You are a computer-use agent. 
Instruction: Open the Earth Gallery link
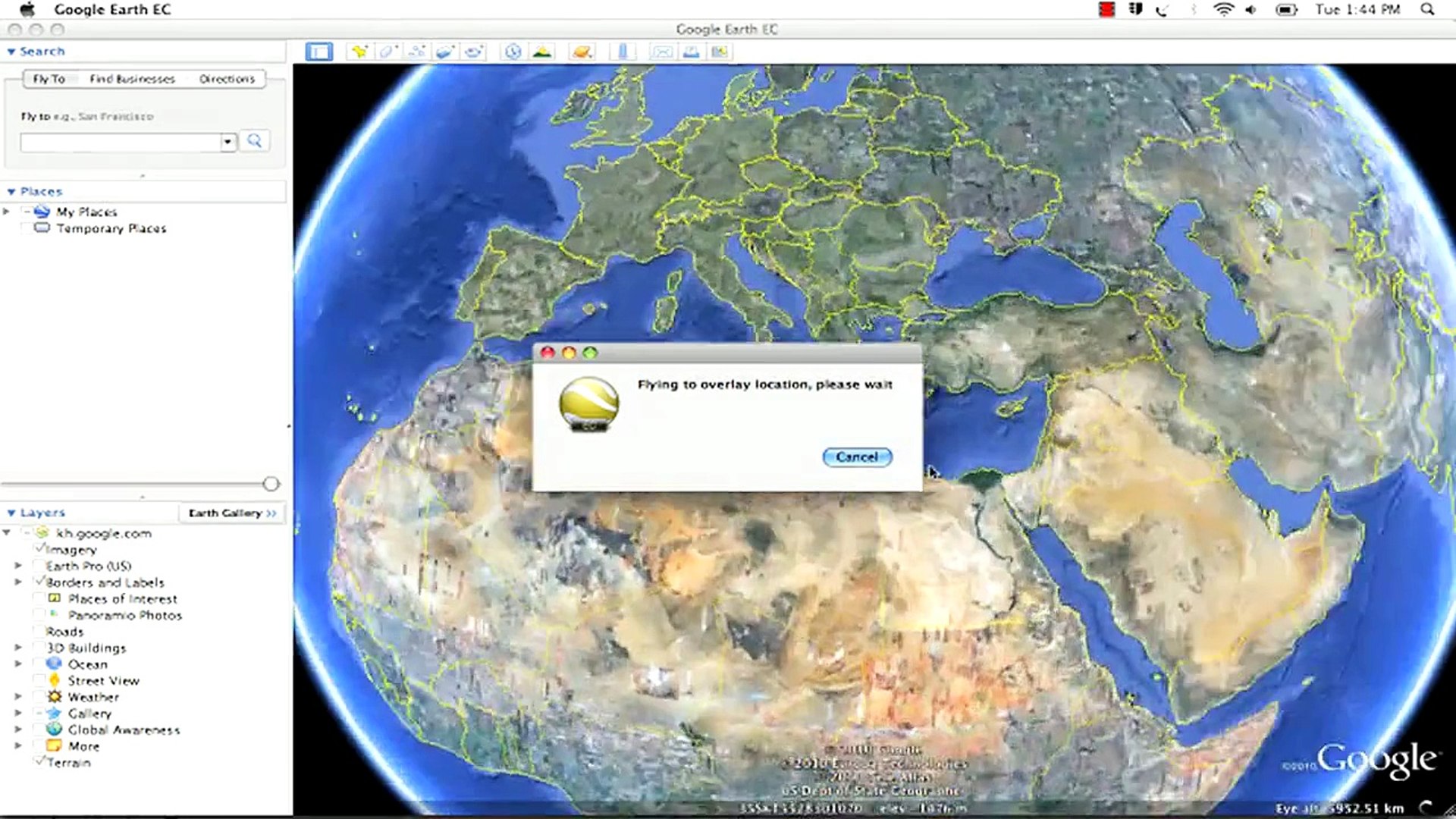pos(231,513)
